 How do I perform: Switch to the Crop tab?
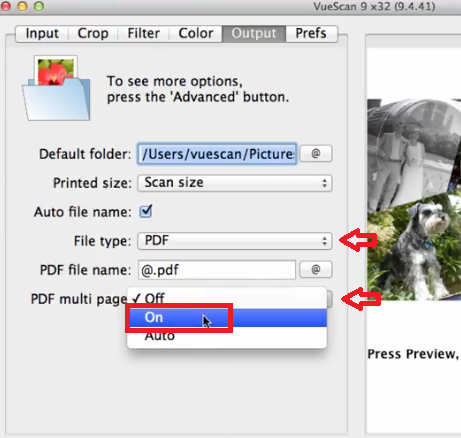tap(93, 33)
